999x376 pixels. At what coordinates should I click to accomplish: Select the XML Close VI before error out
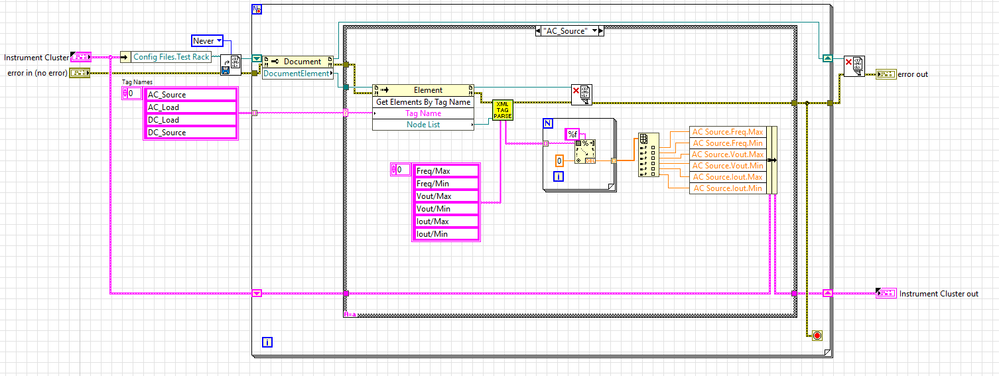pos(854,66)
